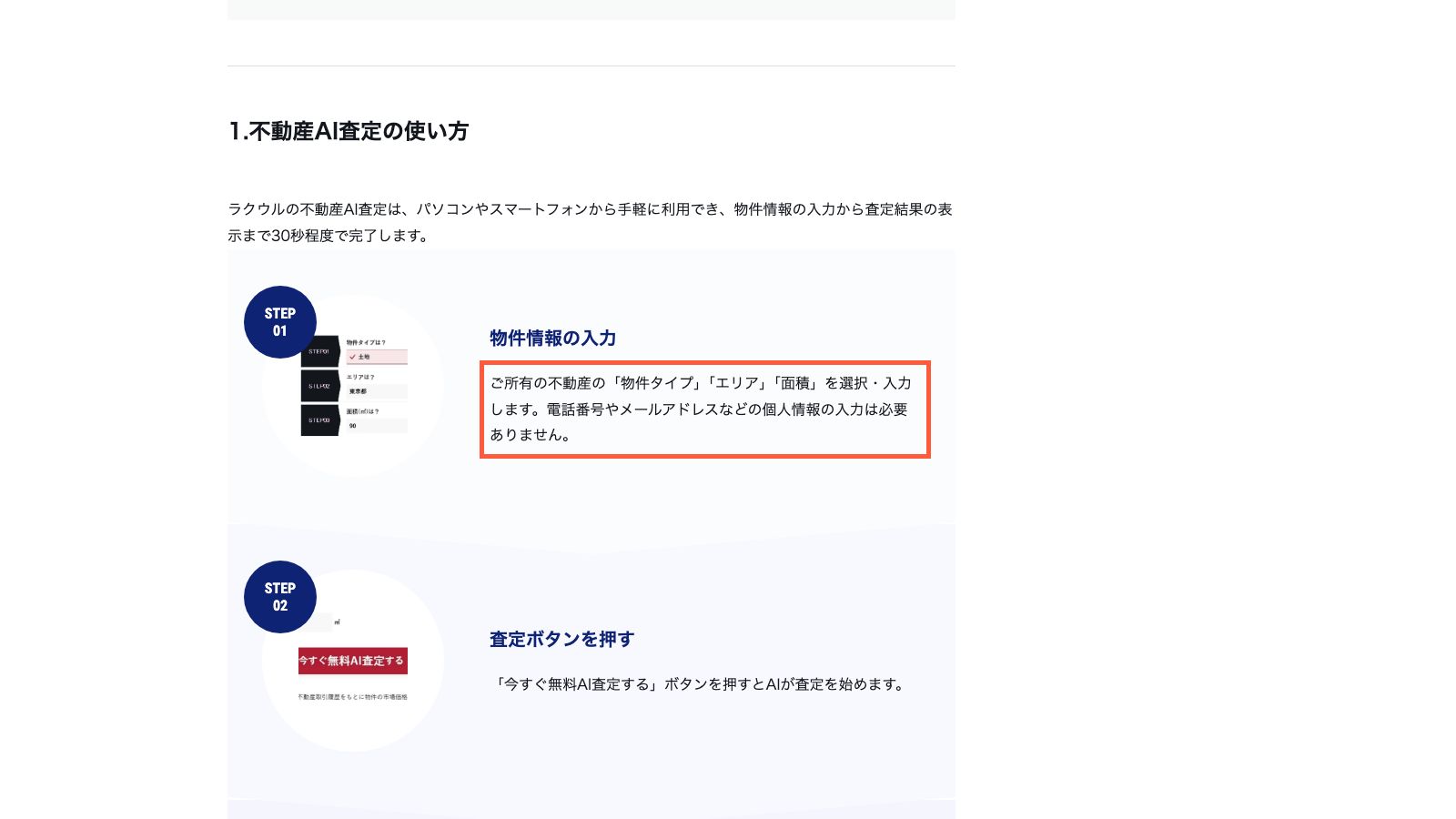Click the STEP 02 circular badge
Screen dimensions: 1456x819
[280, 597]
